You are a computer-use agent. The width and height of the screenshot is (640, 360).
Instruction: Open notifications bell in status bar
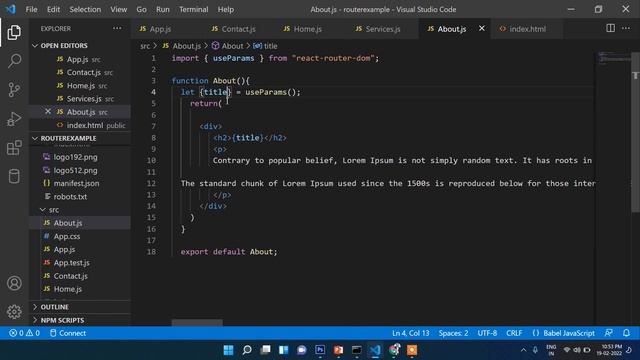[x=626, y=333]
